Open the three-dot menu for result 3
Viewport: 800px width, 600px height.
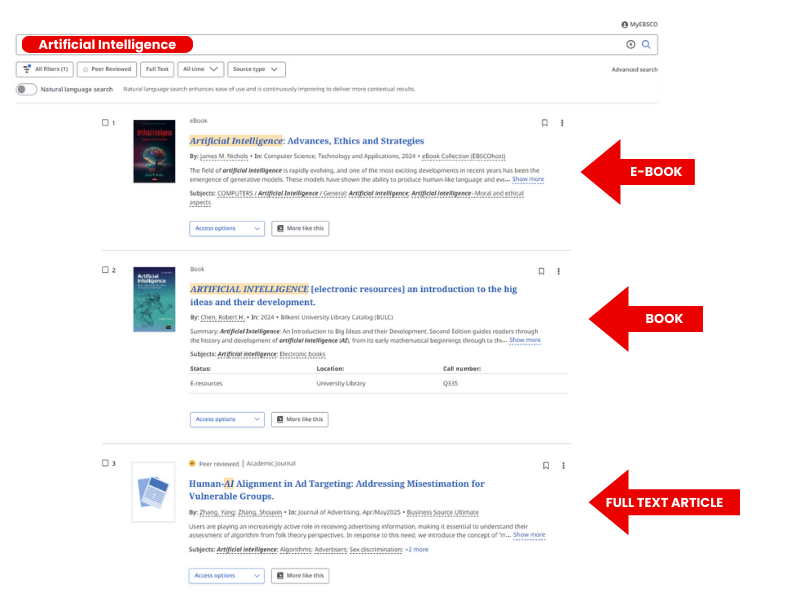pyautogui.click(x=563, y=465)
